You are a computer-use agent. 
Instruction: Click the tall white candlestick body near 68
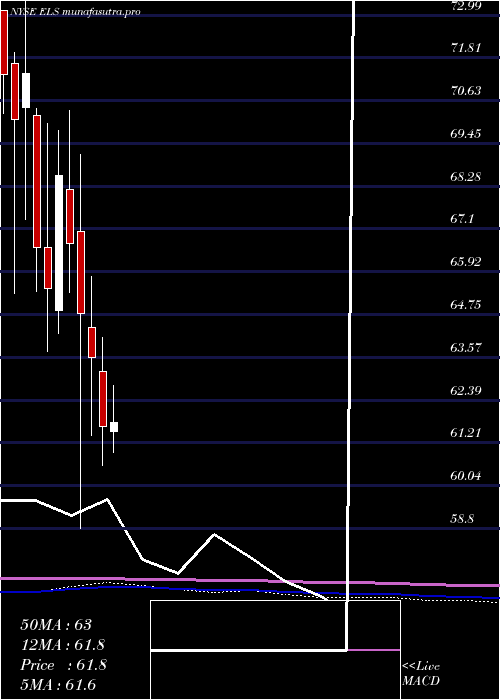(x=59, y=243)
